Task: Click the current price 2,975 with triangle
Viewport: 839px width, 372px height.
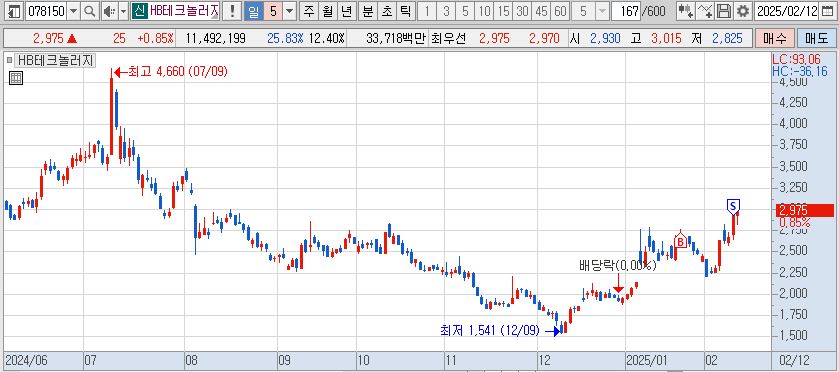Action: 55,38
